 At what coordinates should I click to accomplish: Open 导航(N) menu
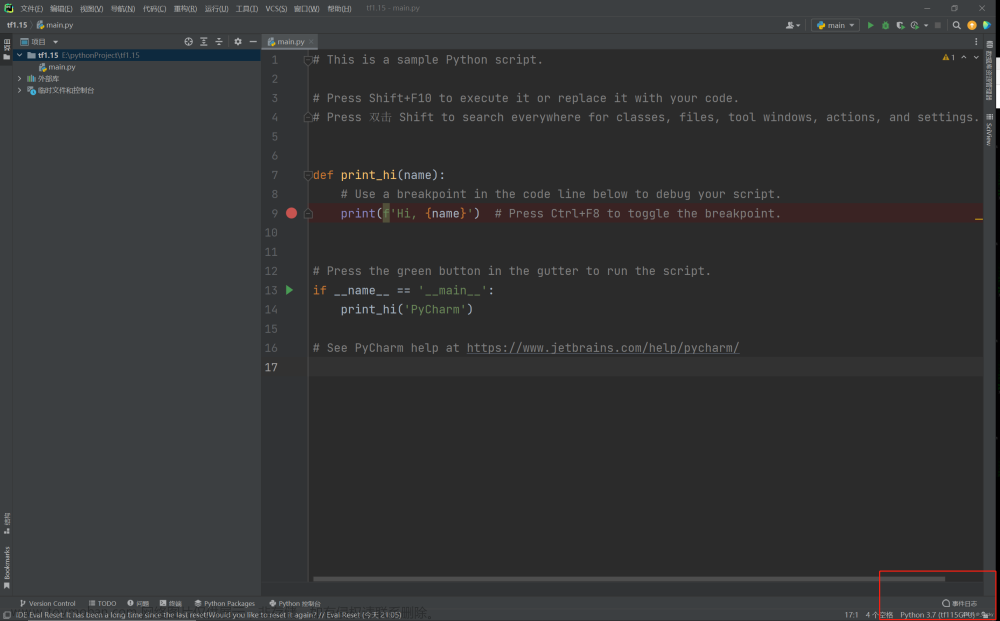[122, 8]
